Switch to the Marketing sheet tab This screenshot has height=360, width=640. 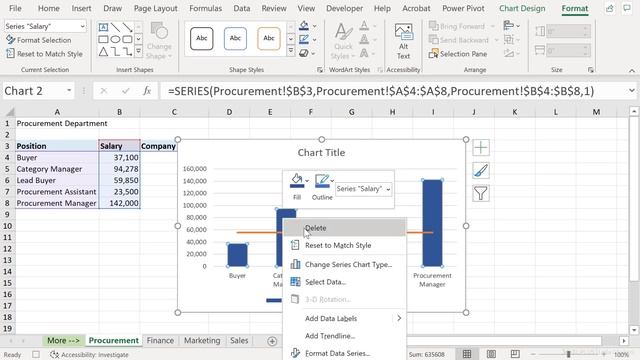point(202,340)
